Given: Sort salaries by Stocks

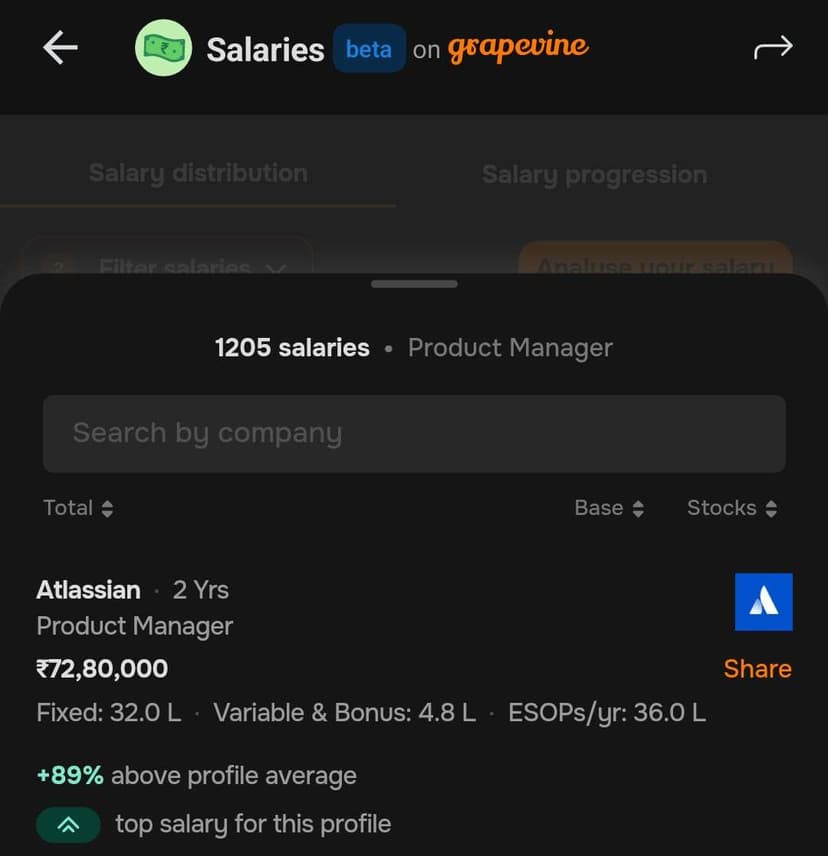Looking at the screenshot, I should coord(731,508).
